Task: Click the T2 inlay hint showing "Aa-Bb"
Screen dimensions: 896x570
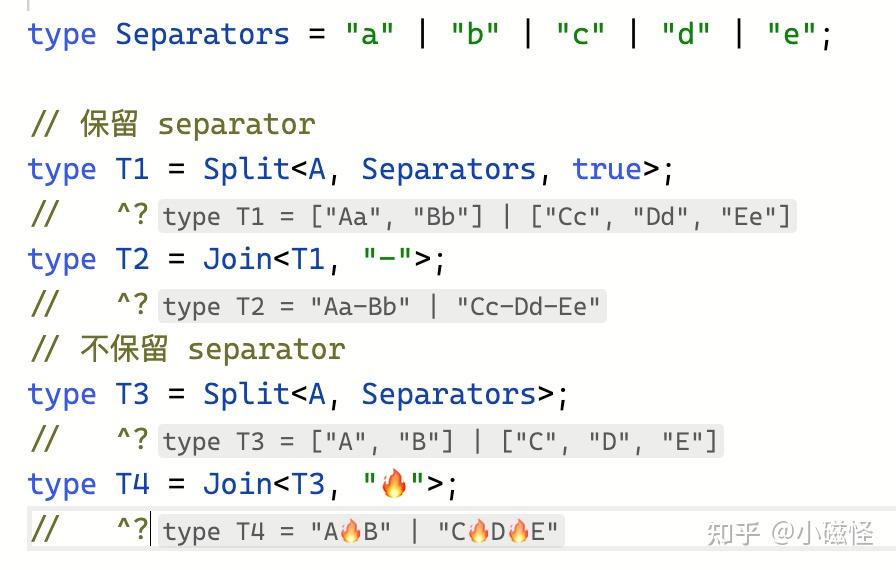Action: (383, 306)
